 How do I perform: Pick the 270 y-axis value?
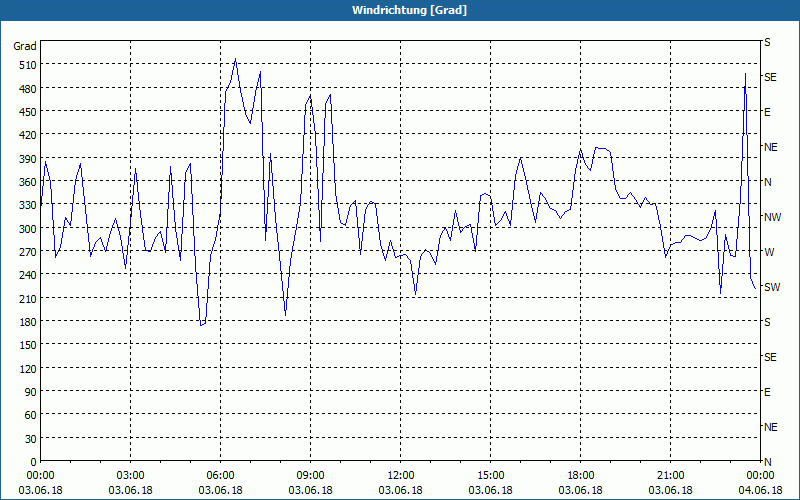28,252
